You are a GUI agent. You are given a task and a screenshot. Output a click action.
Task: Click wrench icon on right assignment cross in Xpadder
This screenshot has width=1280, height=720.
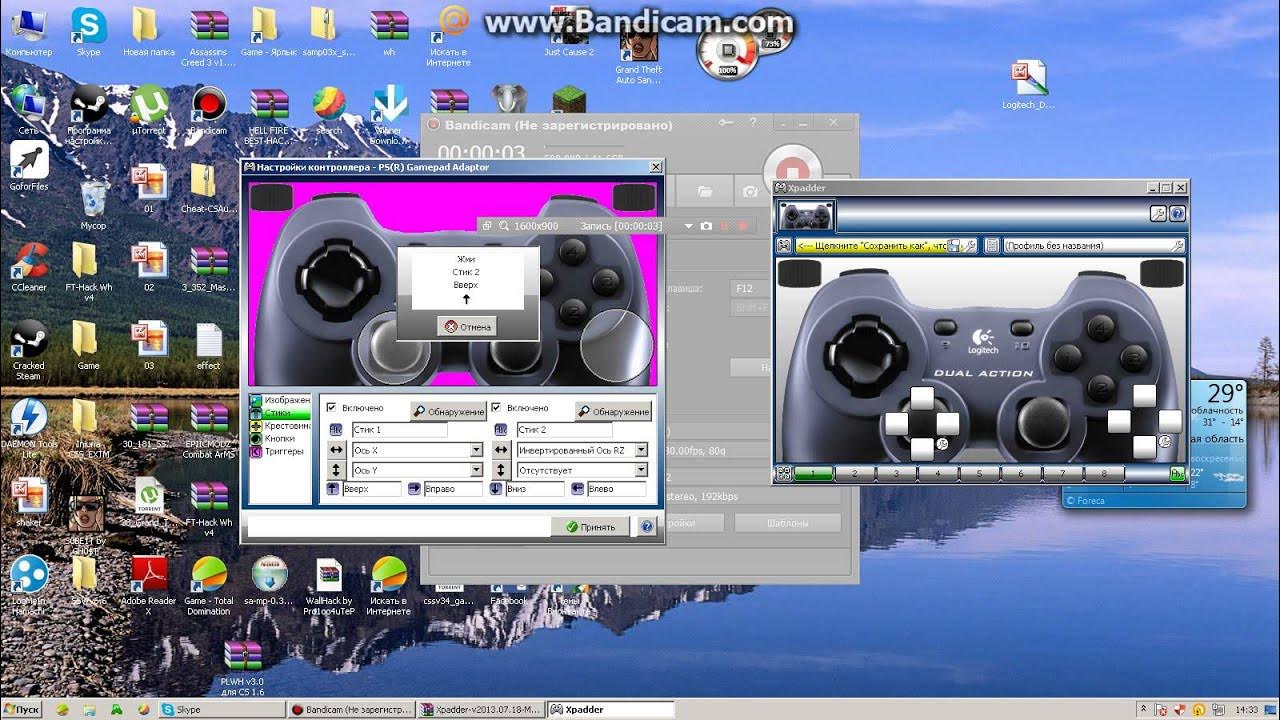pos(1165,441)
